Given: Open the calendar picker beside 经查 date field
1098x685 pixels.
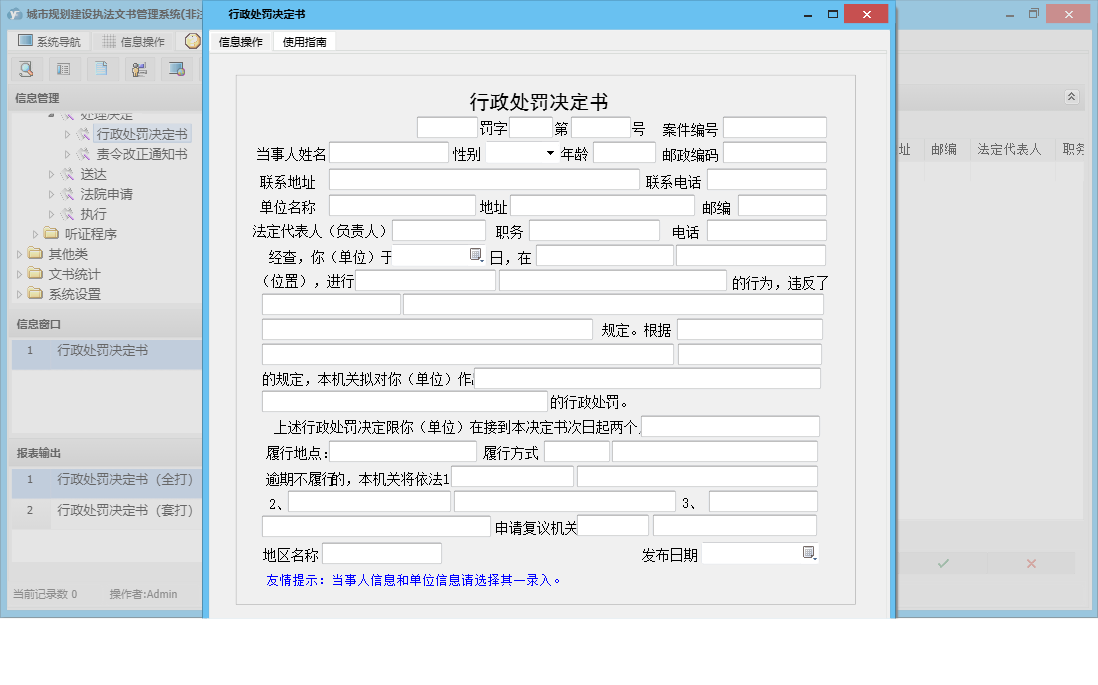Looking at the screenshot, I should coord(476,254).
